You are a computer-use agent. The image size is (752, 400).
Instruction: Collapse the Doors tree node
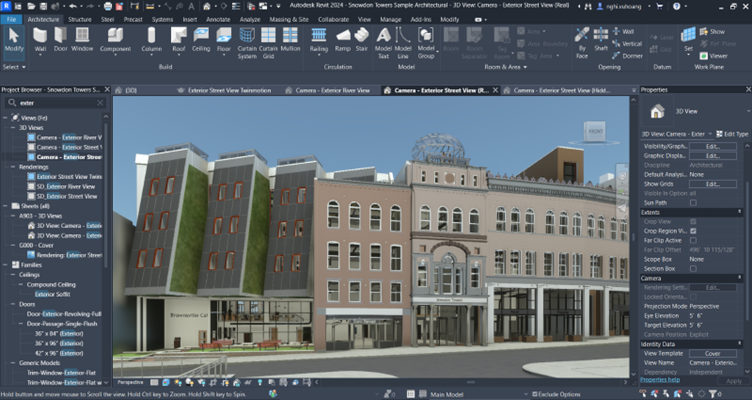click(x=13, y=304)
